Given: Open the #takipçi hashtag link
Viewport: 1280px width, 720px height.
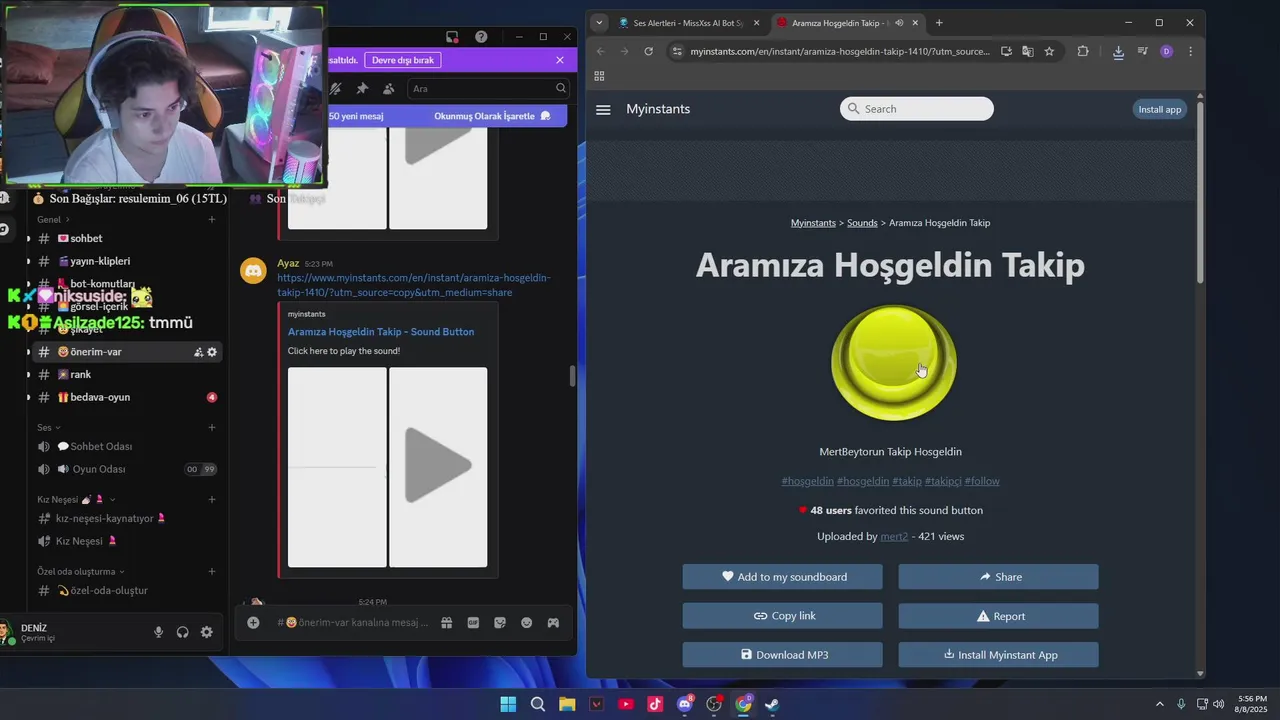Looking at the screenshot, I should [x=943, y=481].
